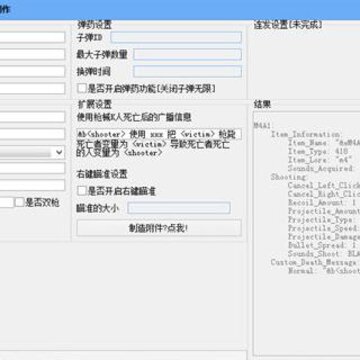Focus the 最大子弹数量 input box
Viewport: 360px width, 360px height.
click(187, 54)
